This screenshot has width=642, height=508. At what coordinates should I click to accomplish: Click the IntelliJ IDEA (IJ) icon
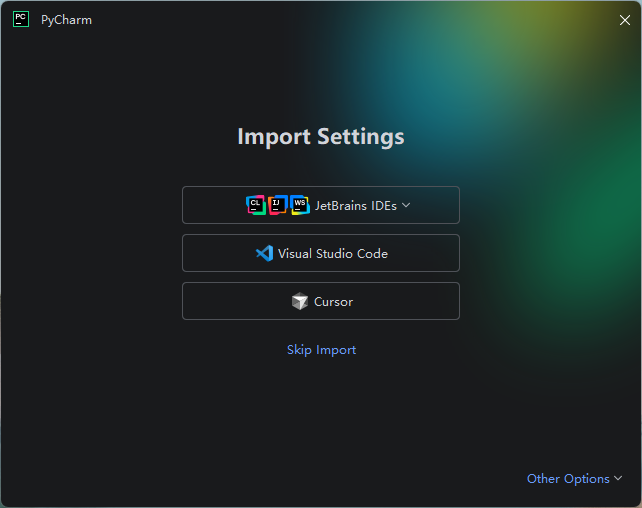pyautogui.click(x=278, y=205)
